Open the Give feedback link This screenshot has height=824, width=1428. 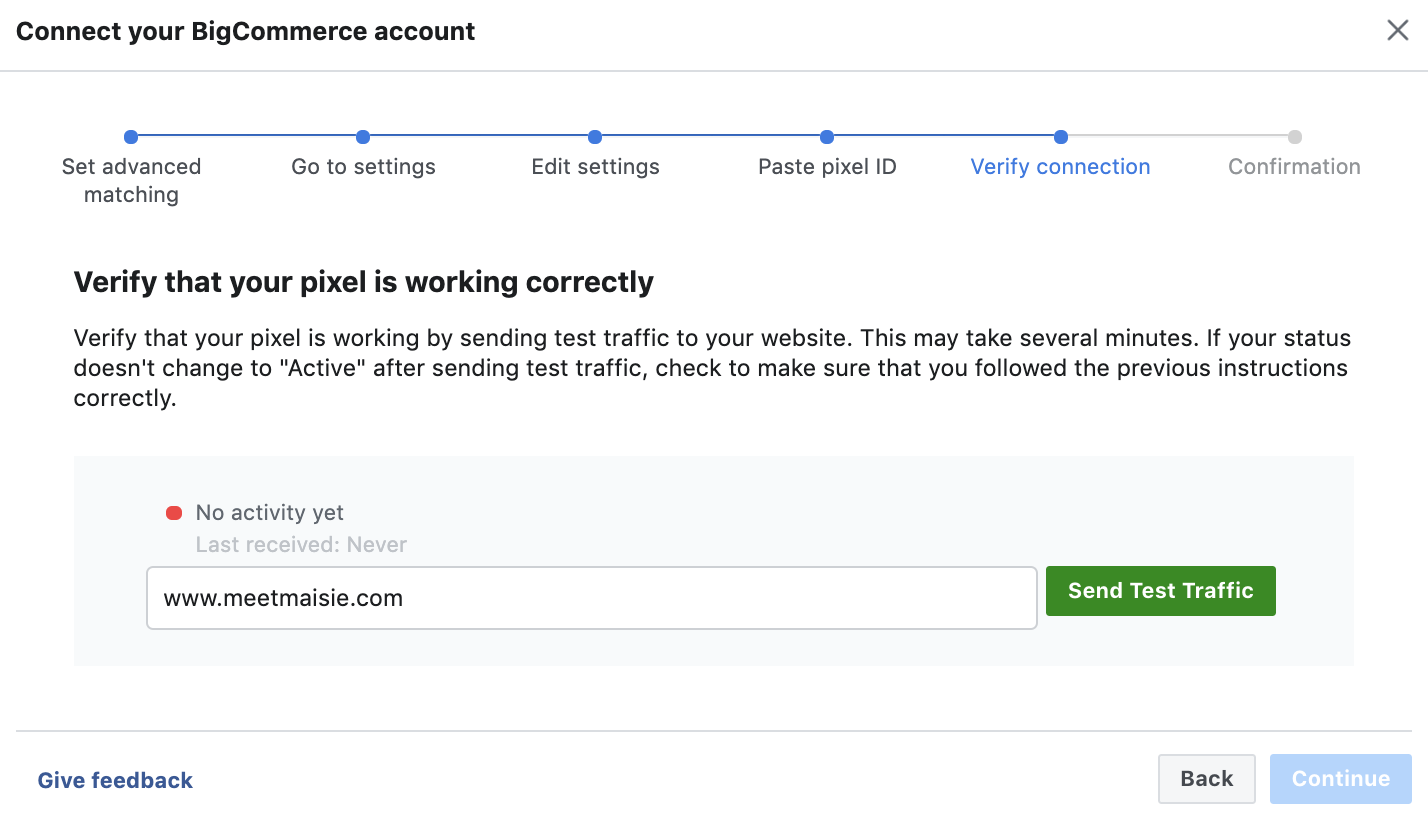115,780
